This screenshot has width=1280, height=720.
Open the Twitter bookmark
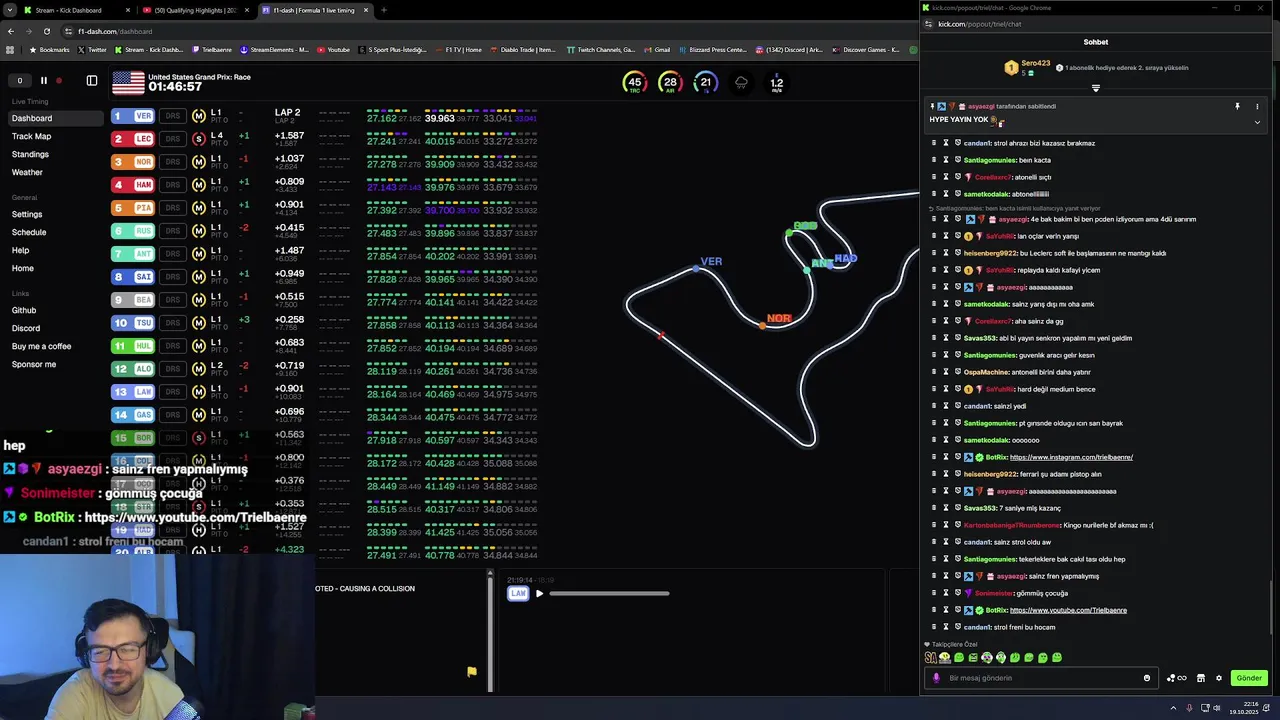pos(92,49)
